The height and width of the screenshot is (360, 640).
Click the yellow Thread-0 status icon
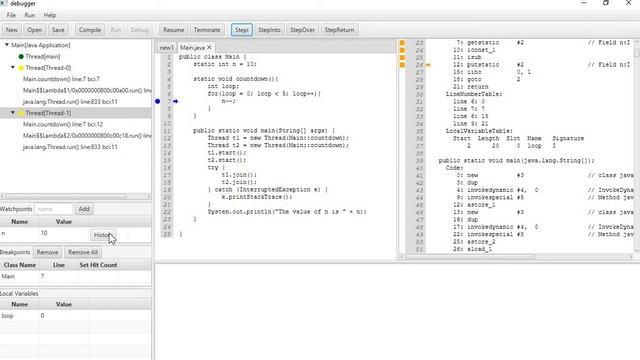[21, 68]
